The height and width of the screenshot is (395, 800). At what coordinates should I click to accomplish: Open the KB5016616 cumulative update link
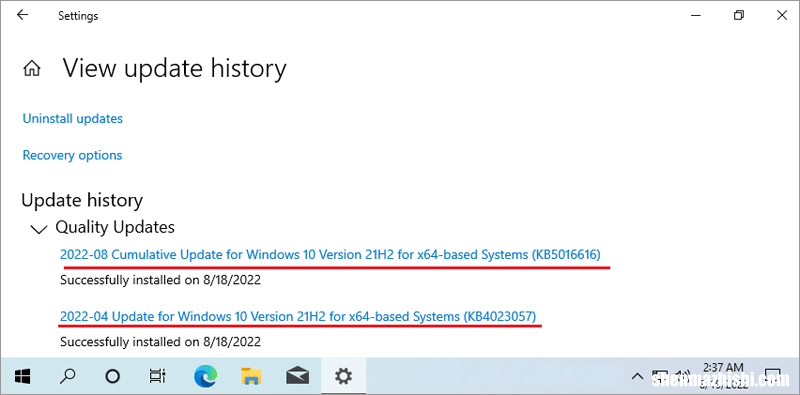[x=330, y=254]
